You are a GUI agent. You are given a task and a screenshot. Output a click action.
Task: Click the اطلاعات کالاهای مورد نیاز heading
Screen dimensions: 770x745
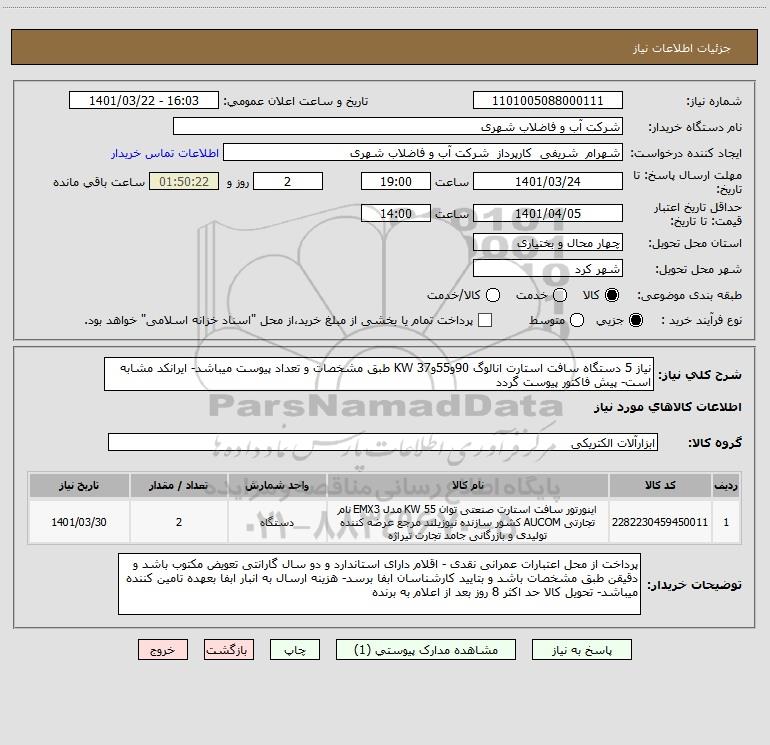pyautogui.click(x=668, y=407)
